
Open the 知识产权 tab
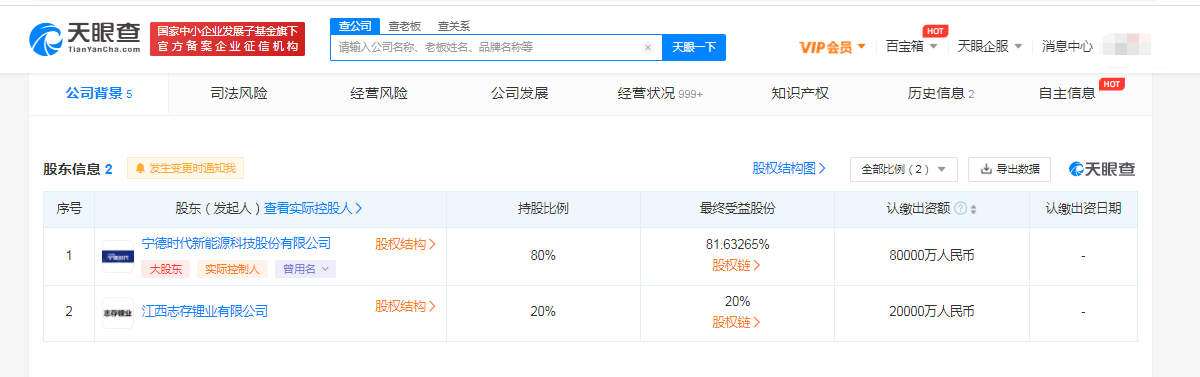click(x=800, y=93)
